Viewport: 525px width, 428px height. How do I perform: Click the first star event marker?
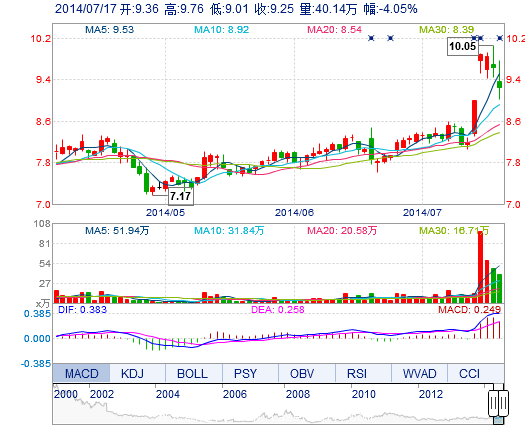coord(371,38)
